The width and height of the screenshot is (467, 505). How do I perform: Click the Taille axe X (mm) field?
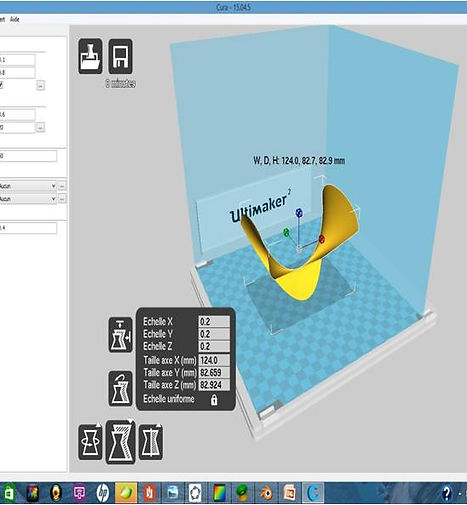pos(214,360)
